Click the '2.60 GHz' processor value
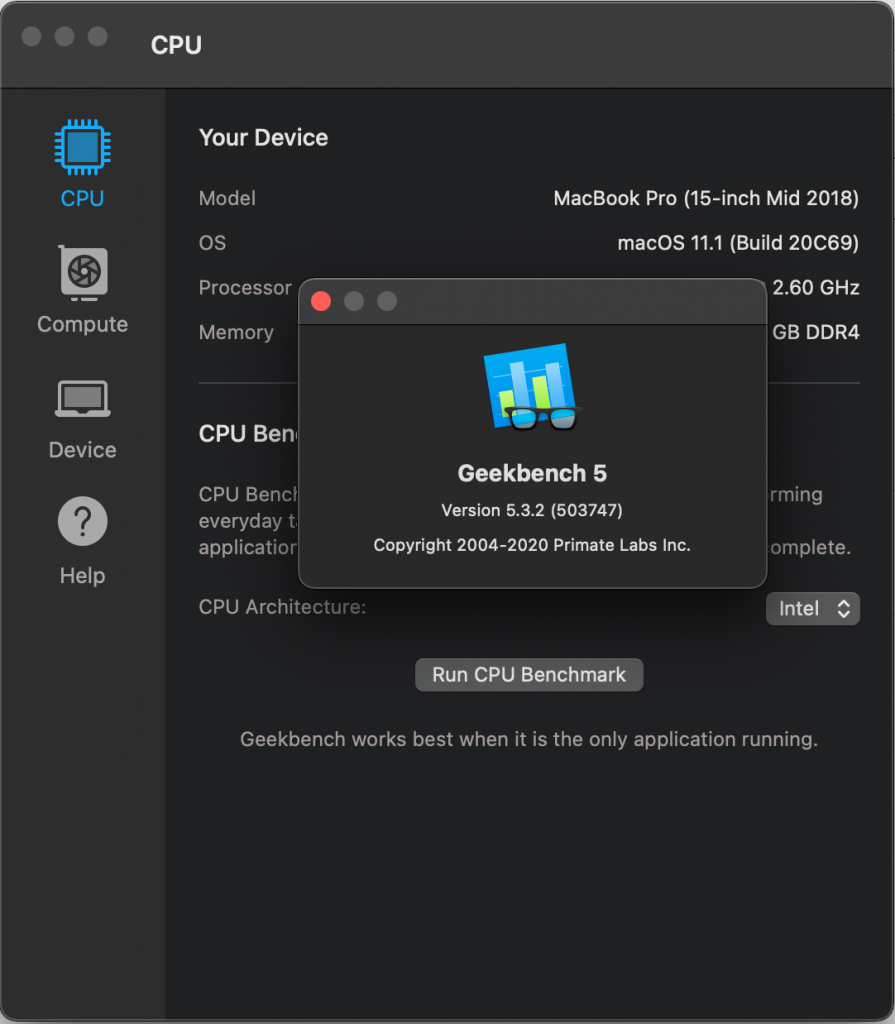895x1024 pixels. (816, 287)
